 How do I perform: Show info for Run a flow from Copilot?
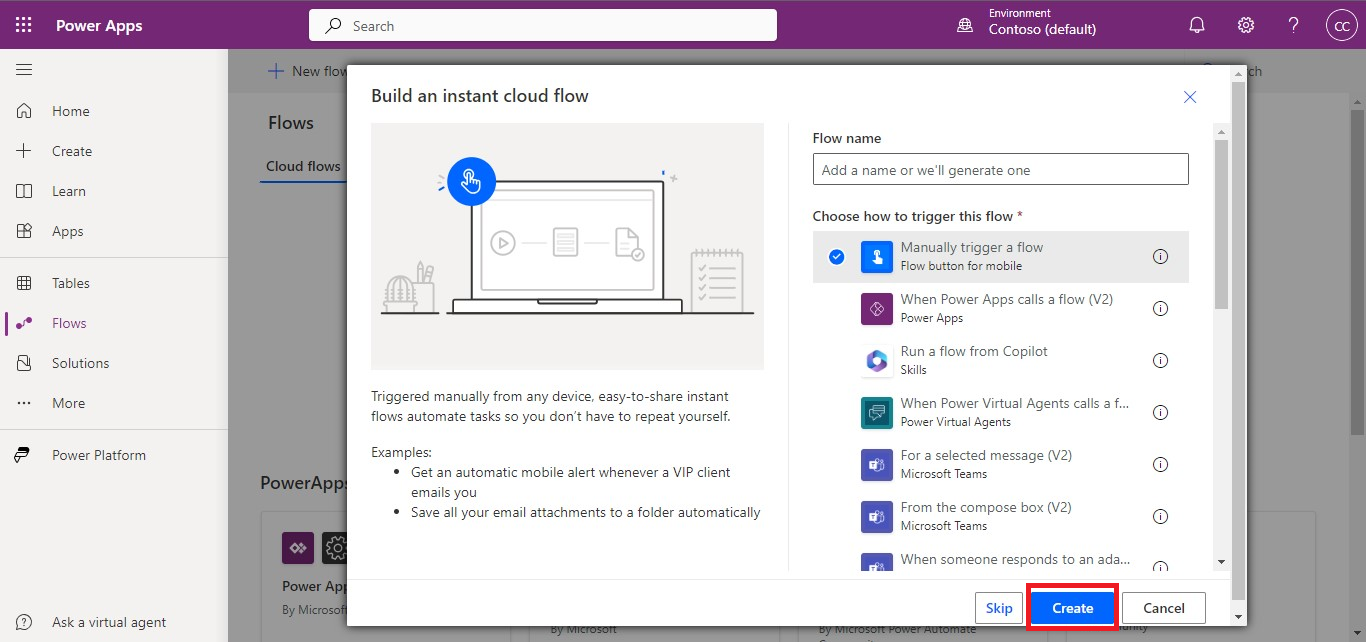click(1160, 361)
